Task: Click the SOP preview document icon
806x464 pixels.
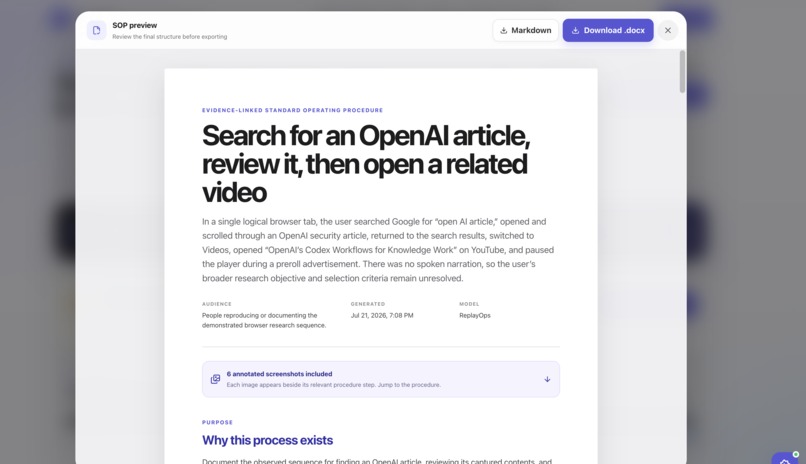Action: 97,30
